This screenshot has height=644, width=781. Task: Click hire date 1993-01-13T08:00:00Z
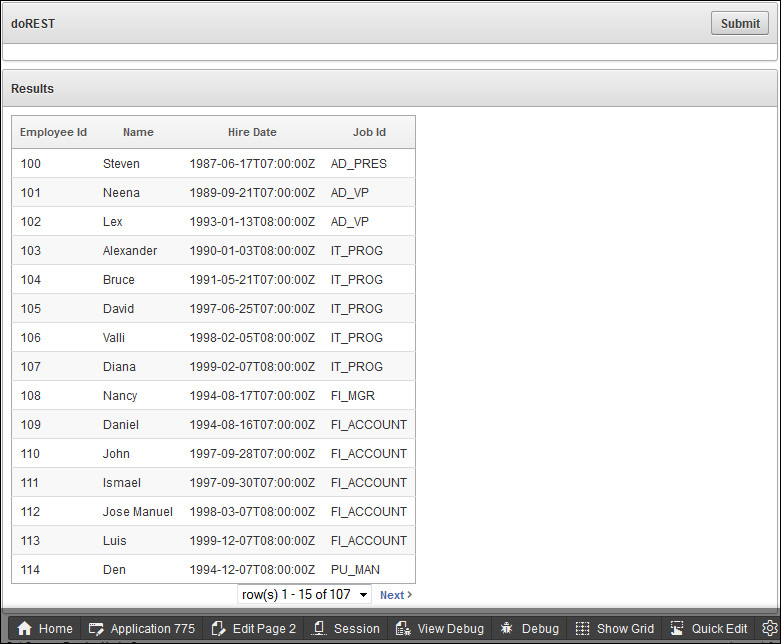point(252,222)
